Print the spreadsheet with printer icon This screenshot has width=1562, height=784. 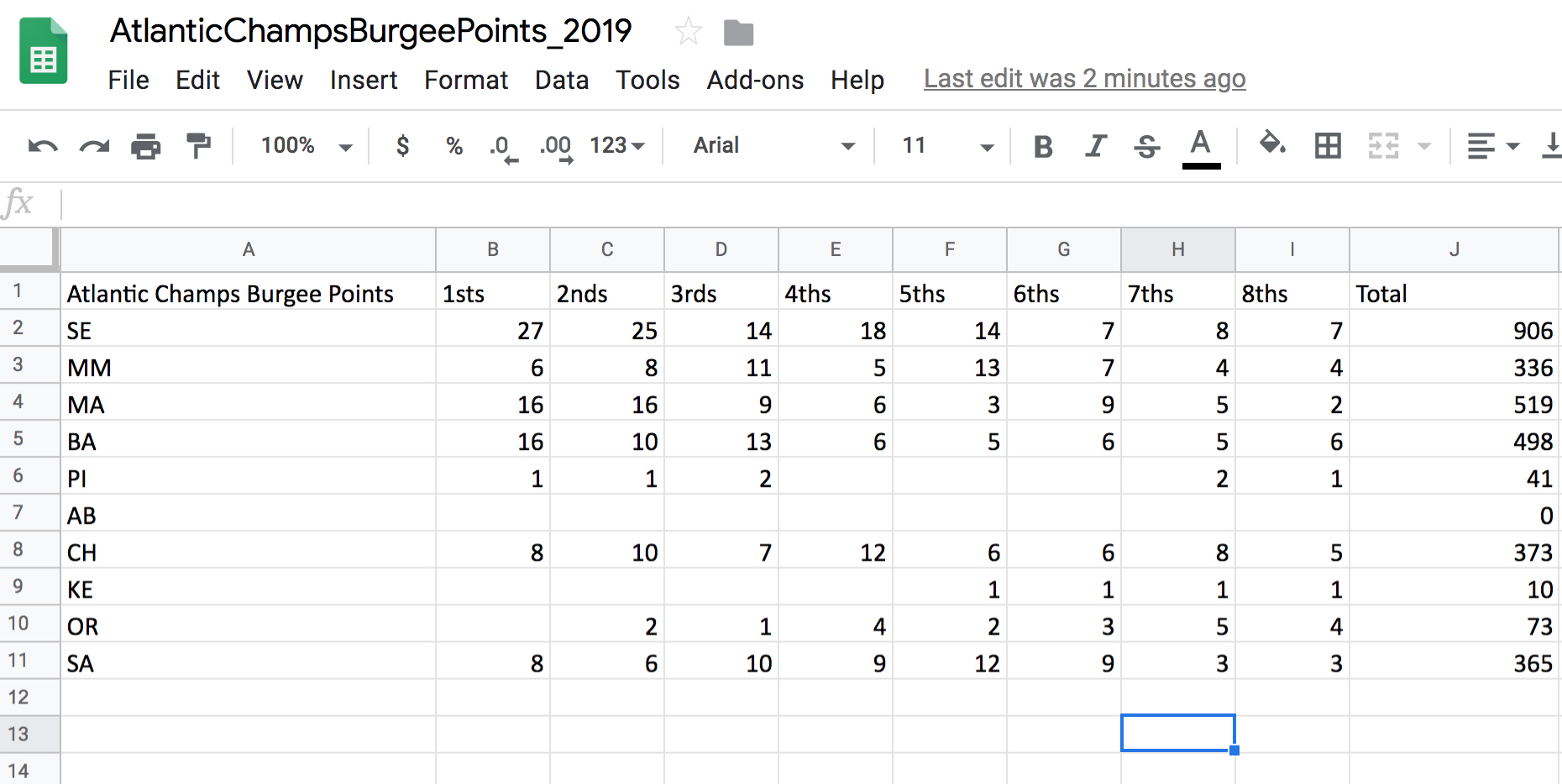point(146,146)
